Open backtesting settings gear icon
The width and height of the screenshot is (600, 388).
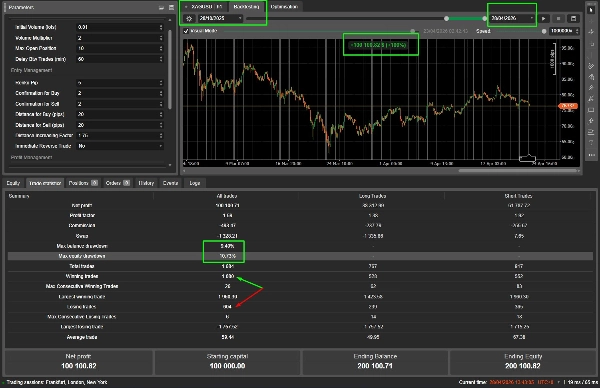coord(189,18)
